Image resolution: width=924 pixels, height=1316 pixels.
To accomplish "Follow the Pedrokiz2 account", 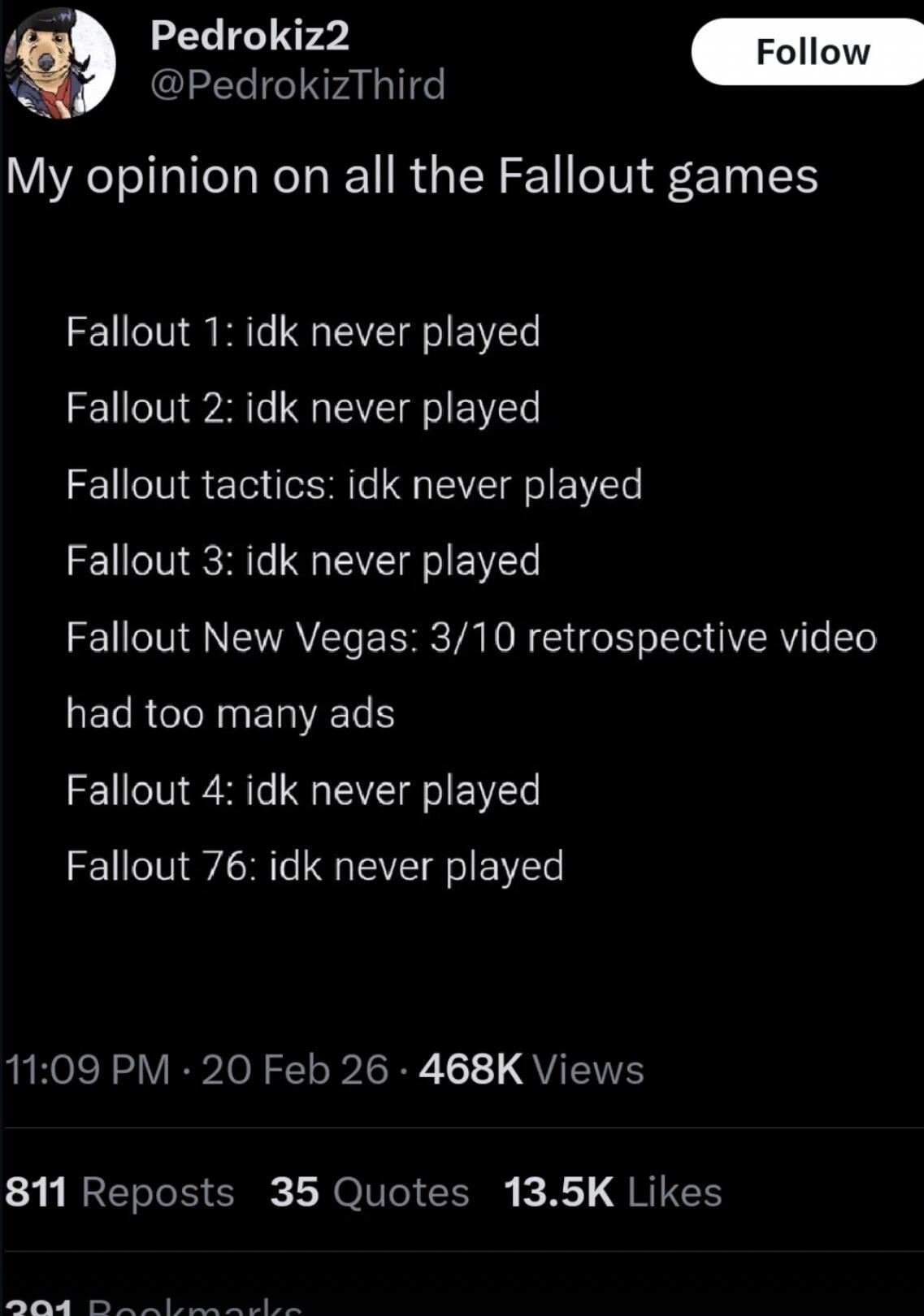I will tap(811, 52).
